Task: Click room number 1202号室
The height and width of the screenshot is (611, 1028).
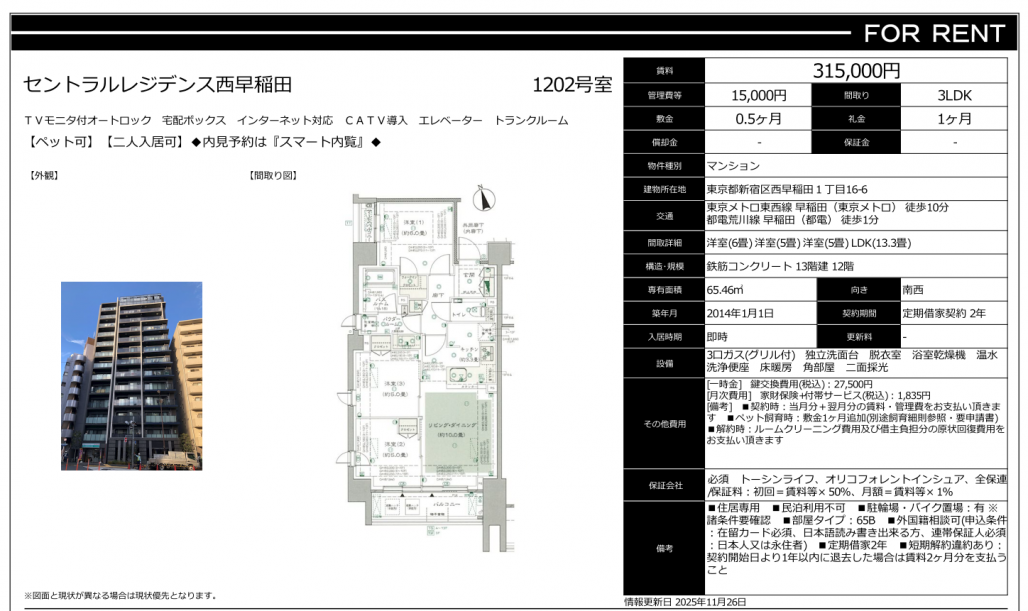Action: (571, 85)
